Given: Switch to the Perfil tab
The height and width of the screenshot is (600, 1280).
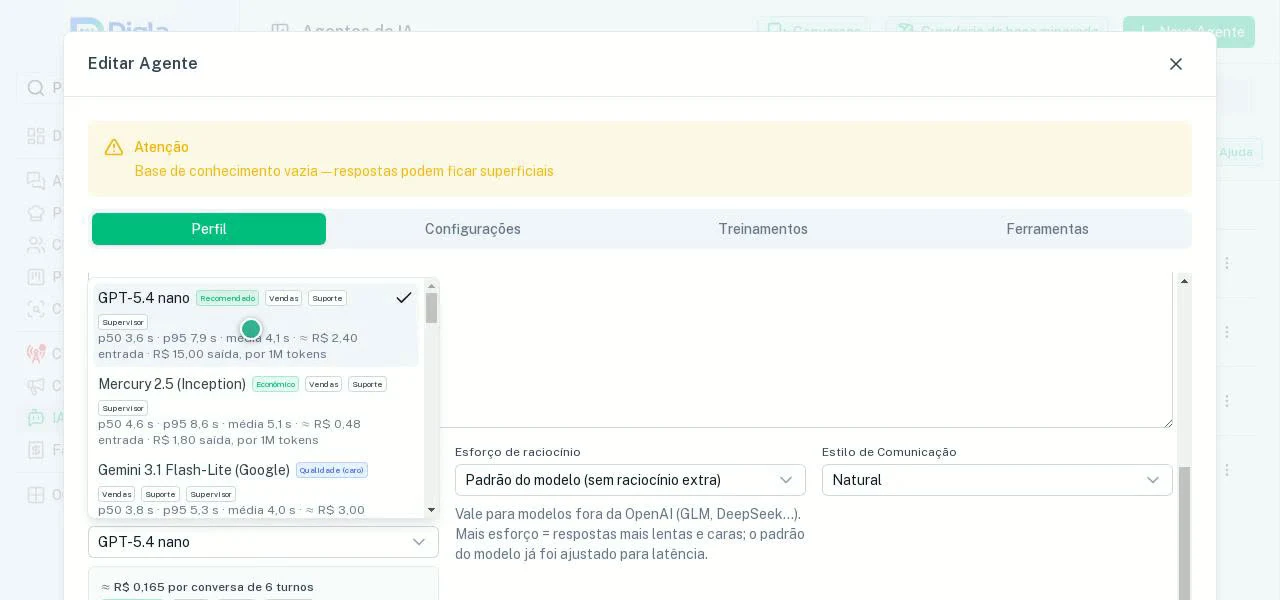Looking at the screenshot, I should click(x=209, y=229).
